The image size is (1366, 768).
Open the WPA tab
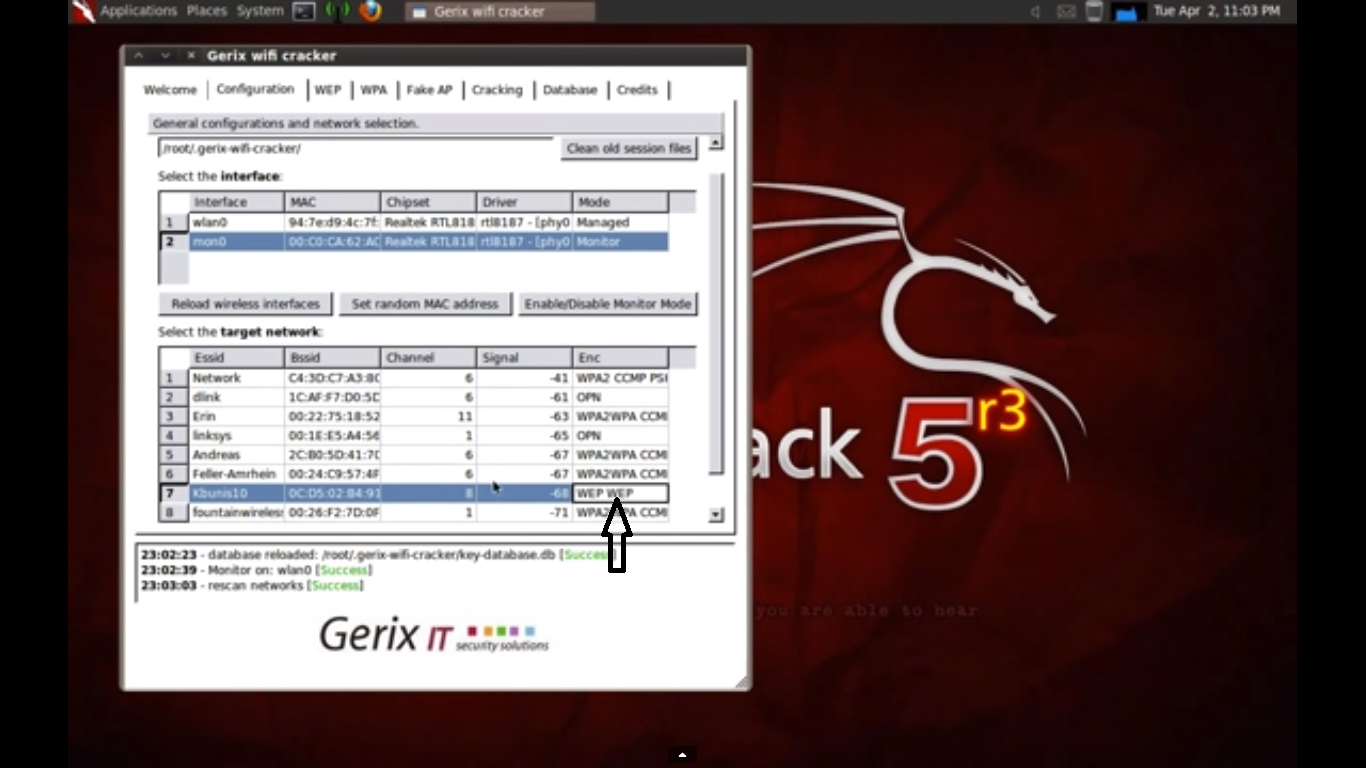[373, 90]
